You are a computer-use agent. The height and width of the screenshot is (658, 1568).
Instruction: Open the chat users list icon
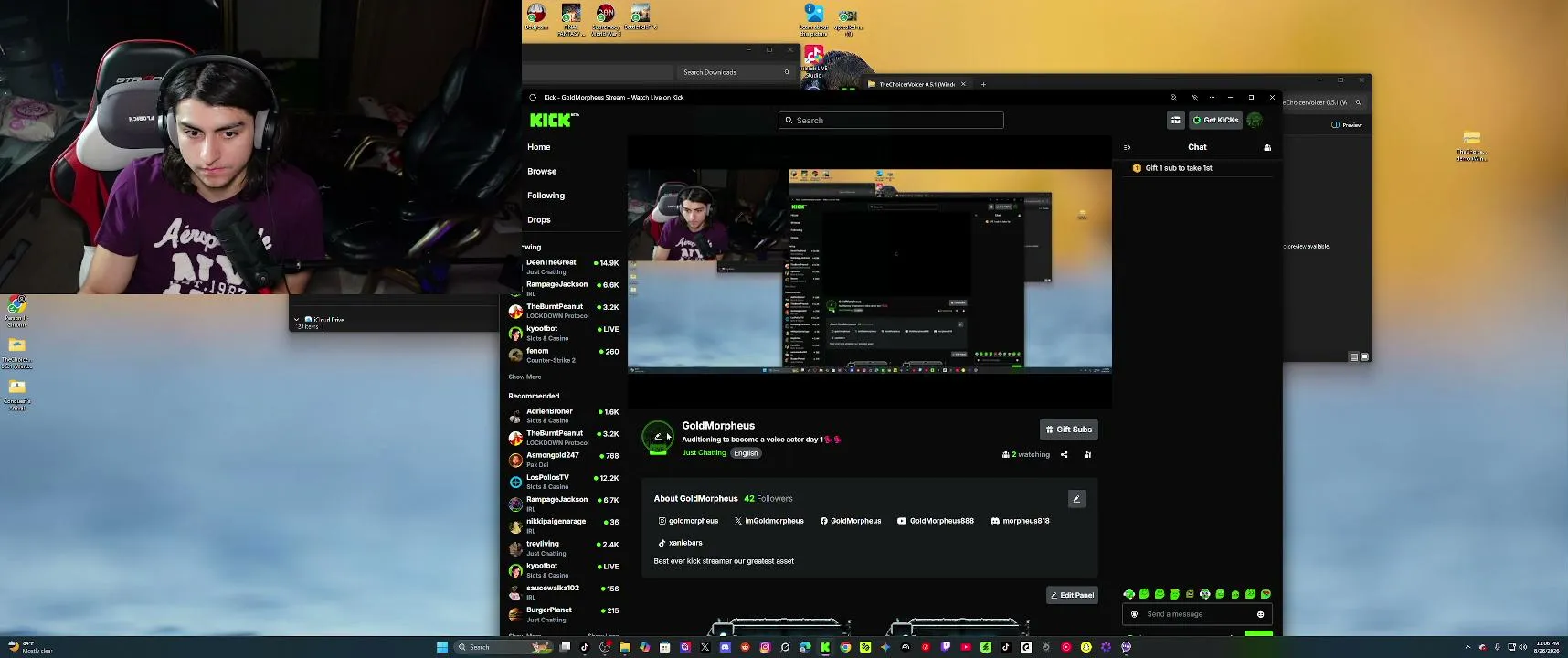click(1267, 147)
